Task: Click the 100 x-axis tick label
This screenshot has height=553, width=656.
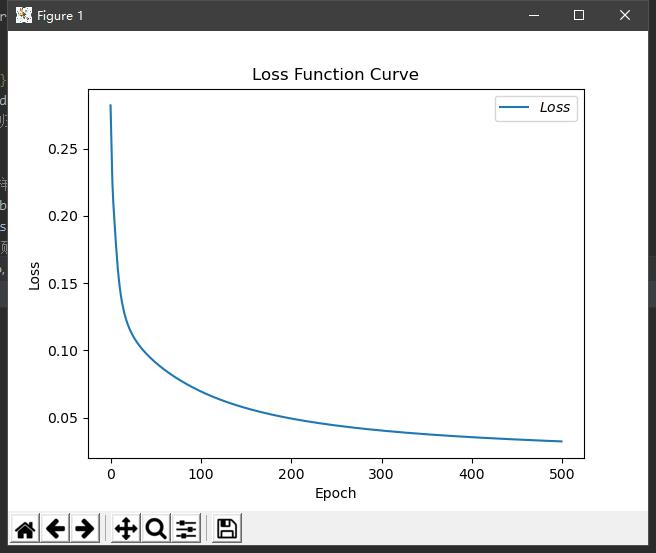Action: 201,474
